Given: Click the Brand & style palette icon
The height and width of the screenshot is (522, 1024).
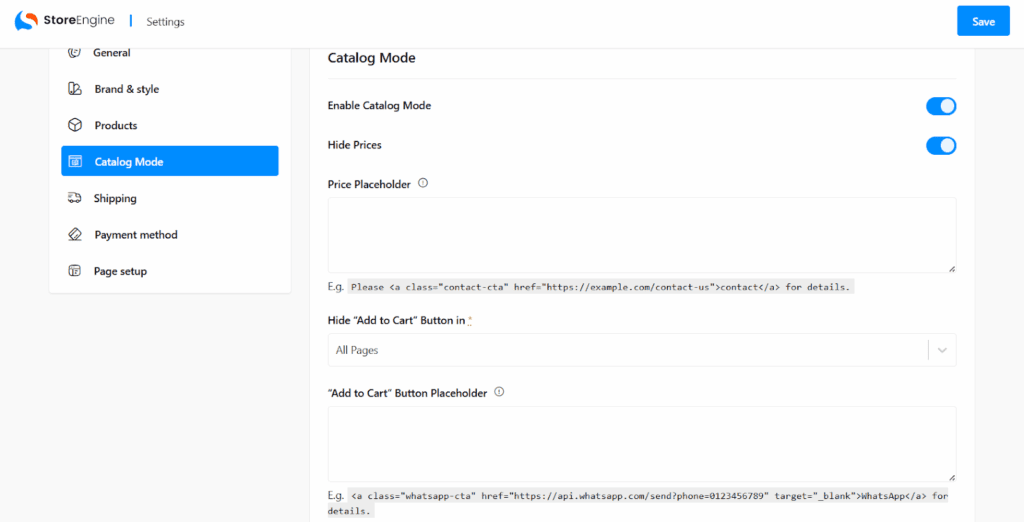Looking at the screenshot, I should point(75,89).
